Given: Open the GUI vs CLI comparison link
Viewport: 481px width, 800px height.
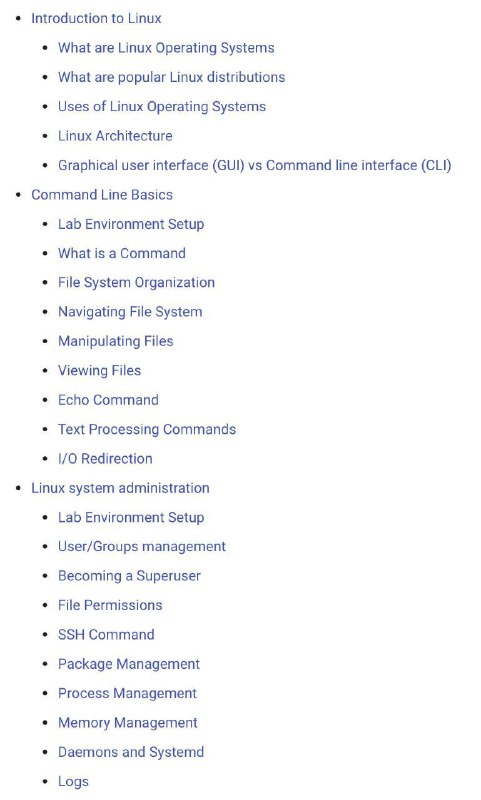Looking at the screenshot, I should tap(255, 165).
